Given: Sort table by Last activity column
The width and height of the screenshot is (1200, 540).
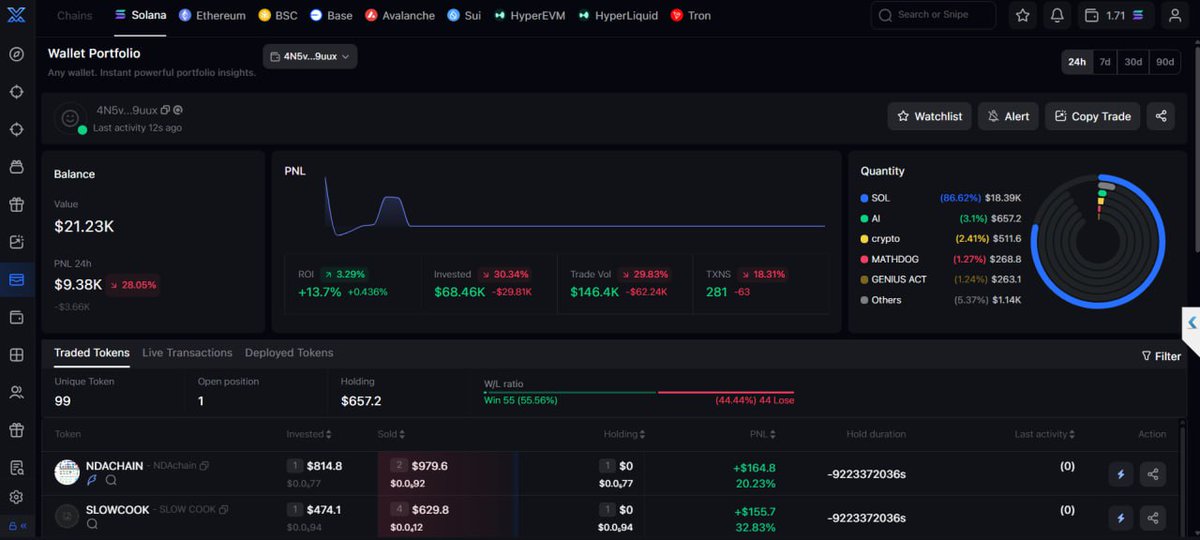Looking at the screenshot, I should [x=1045, y=434].
